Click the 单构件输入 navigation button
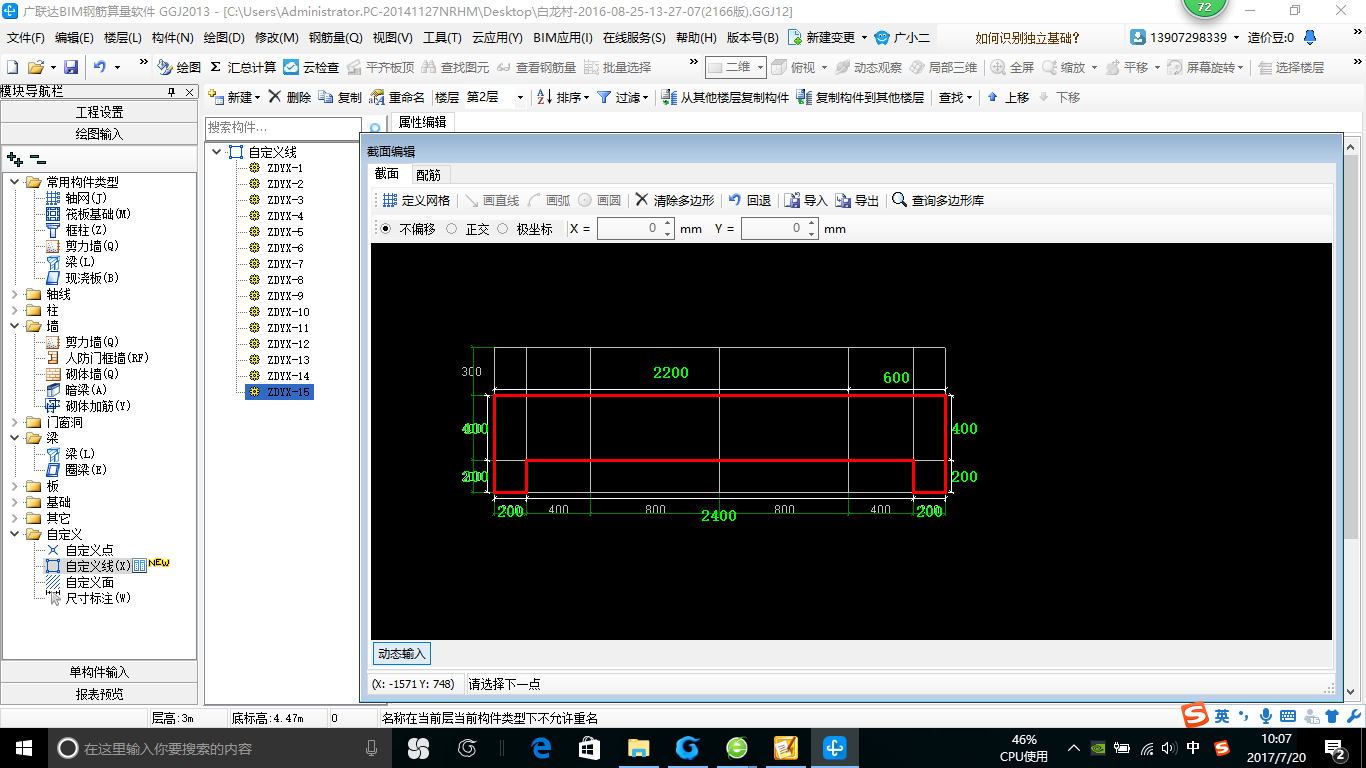Screen dimensions: 1366x768 tap(99, 672)
